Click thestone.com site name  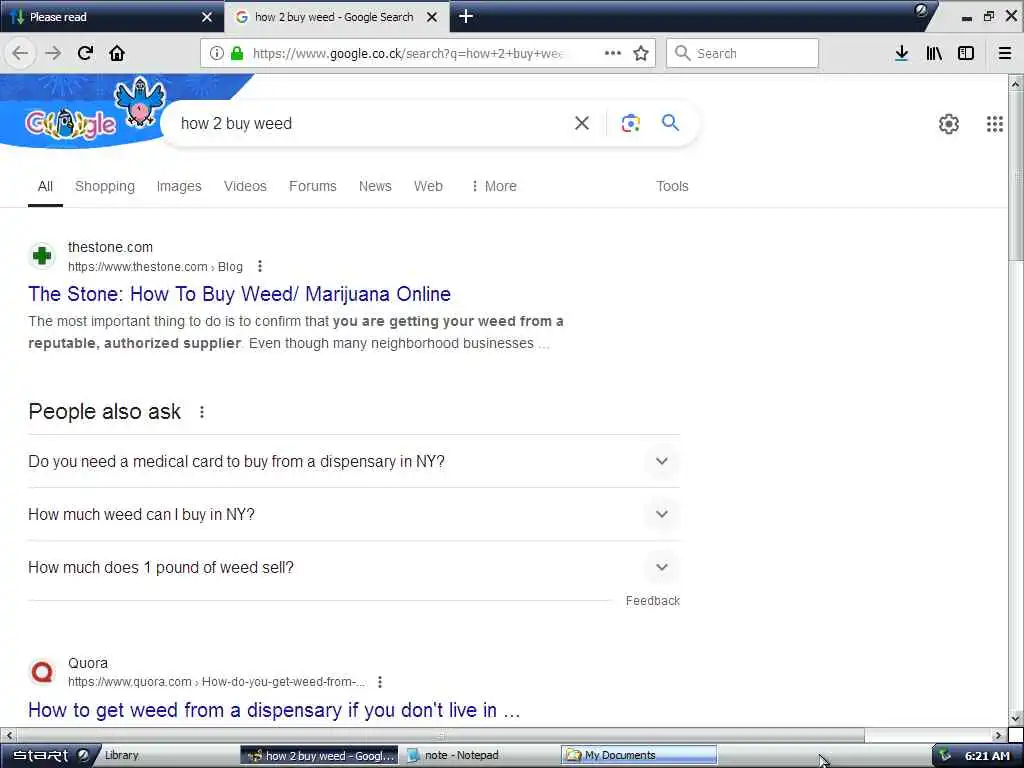[110, 247]
